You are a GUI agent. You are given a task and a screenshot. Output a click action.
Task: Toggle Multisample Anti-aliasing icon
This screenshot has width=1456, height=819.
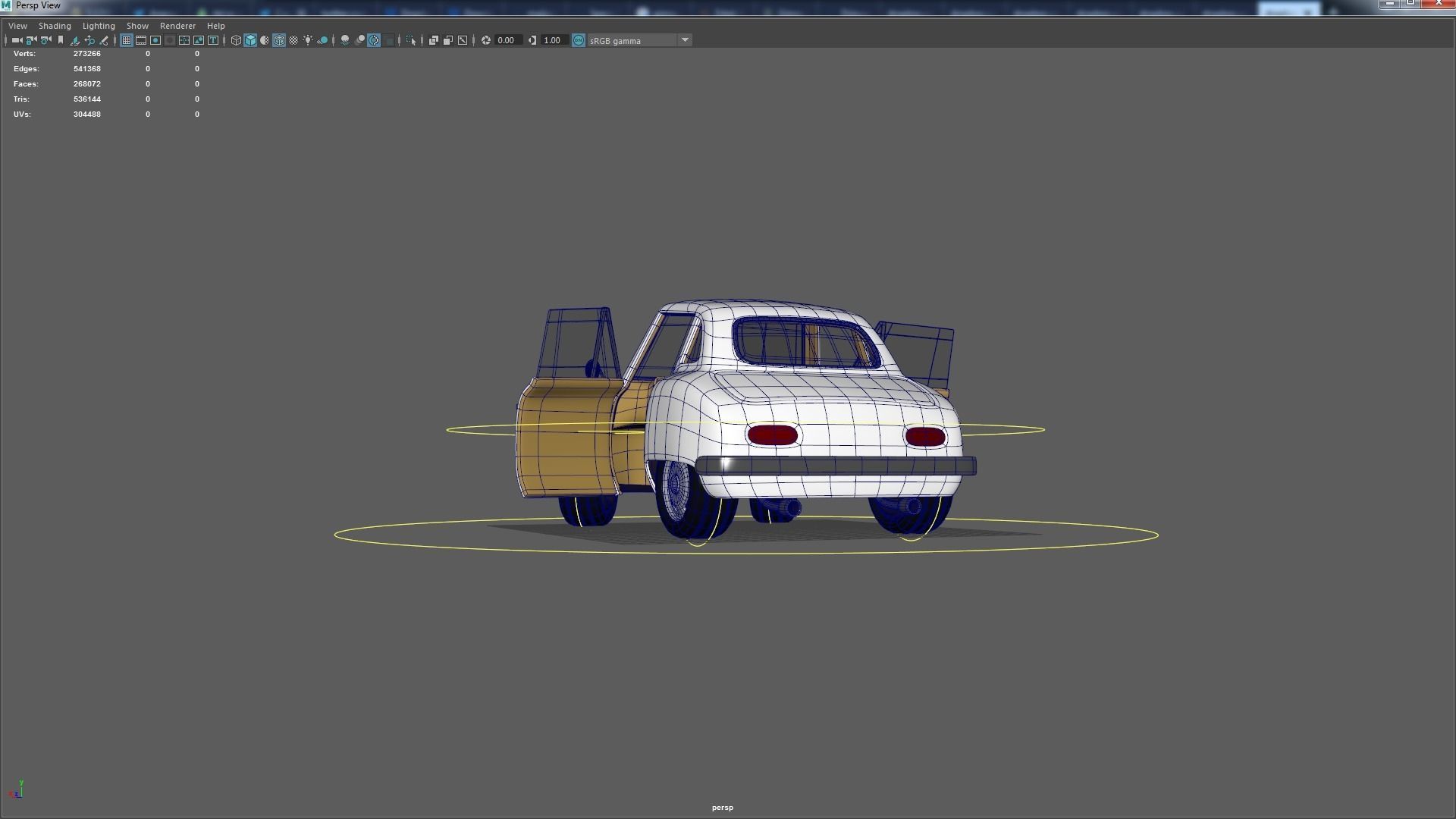tap(374, 40)
